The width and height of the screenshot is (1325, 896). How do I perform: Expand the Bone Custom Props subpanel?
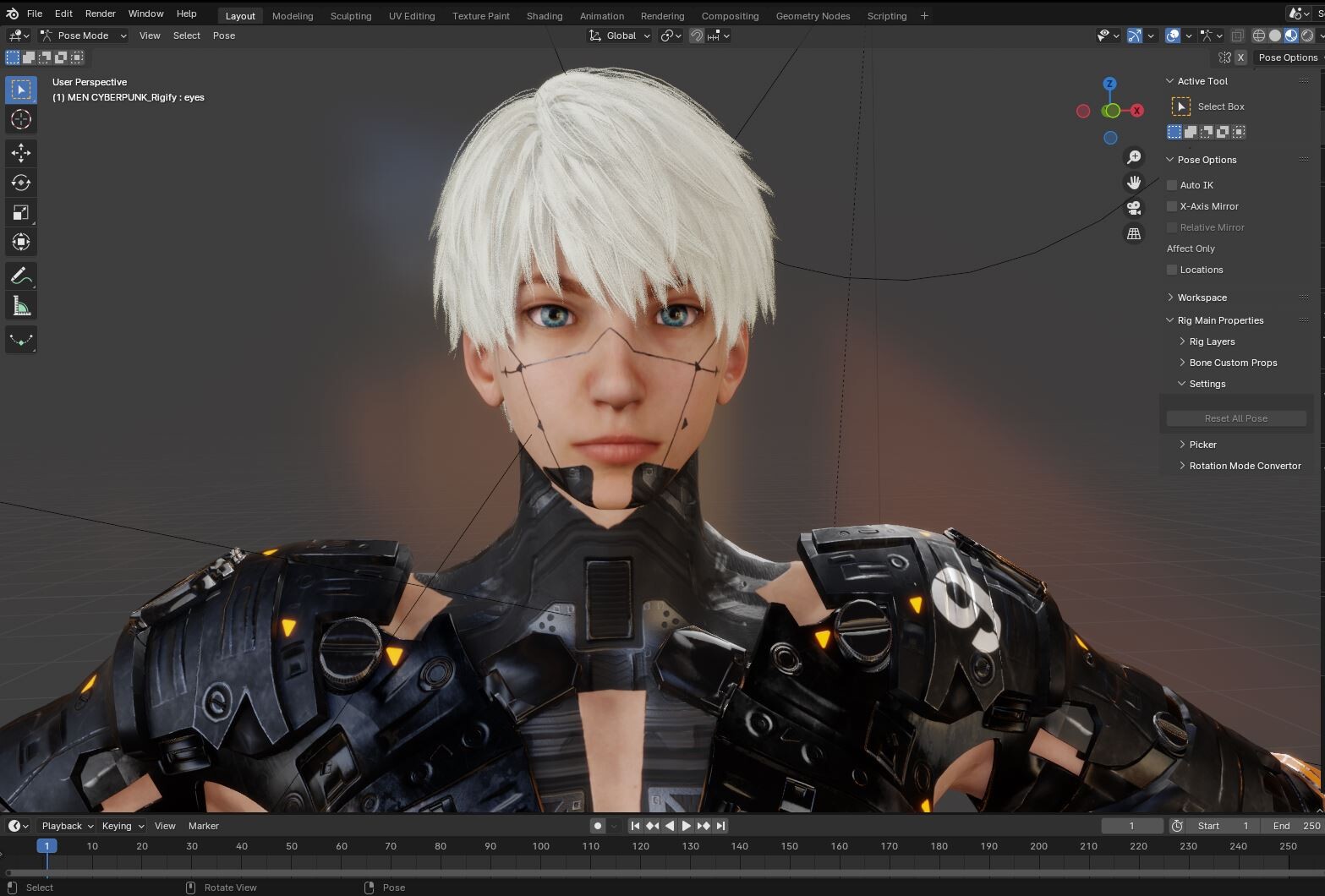(1233, 363)
